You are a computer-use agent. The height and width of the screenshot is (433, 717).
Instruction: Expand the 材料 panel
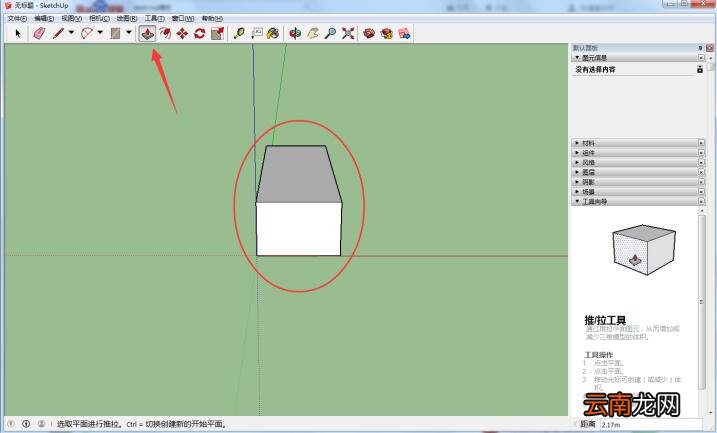(x=577, y=143)
